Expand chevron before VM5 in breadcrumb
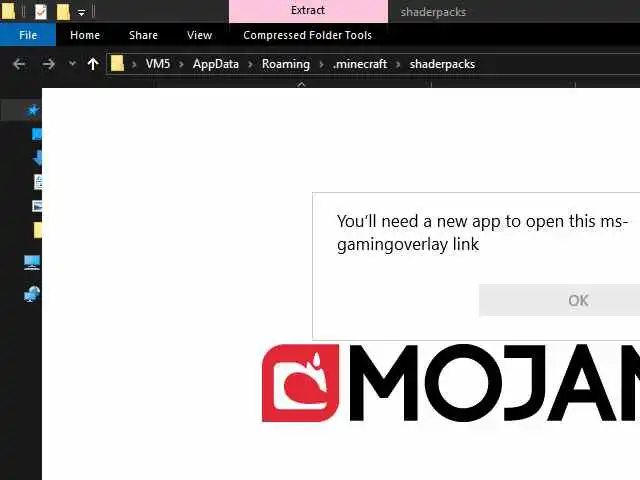 click(x=134, y=64)
